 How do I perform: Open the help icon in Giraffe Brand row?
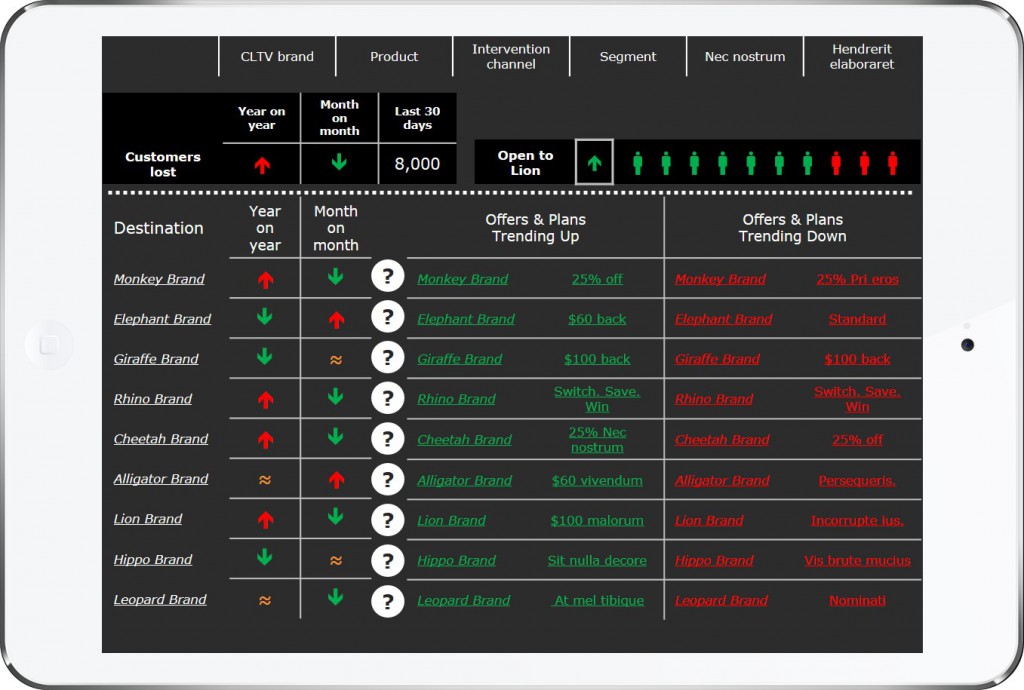pos(387,358)
